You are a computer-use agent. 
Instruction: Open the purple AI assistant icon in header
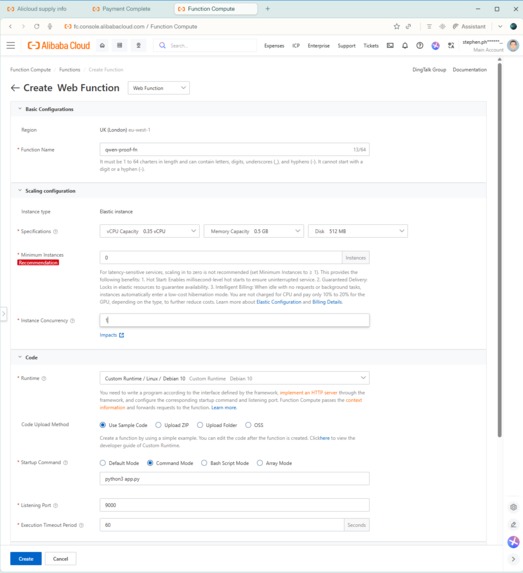[435, 46]
